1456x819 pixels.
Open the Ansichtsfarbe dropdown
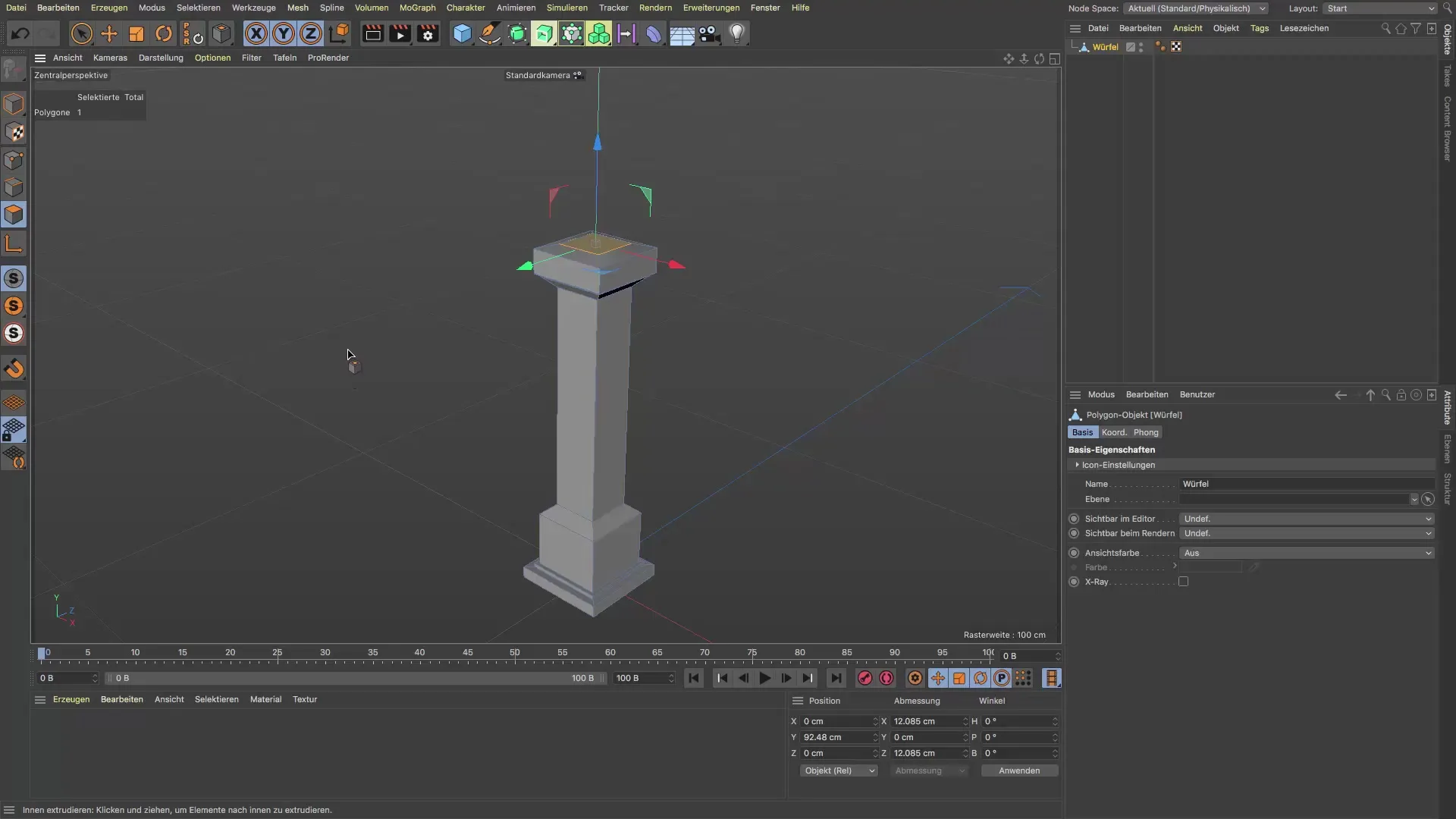[1307, 553]
